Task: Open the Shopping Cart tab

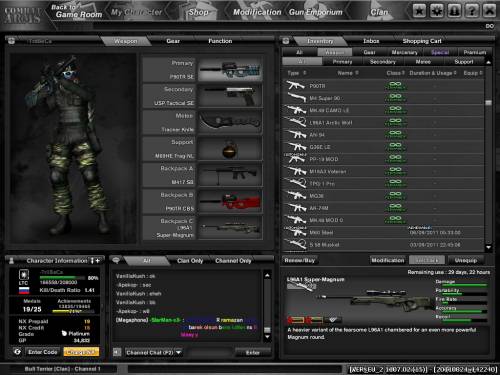Action: (422, 41)
